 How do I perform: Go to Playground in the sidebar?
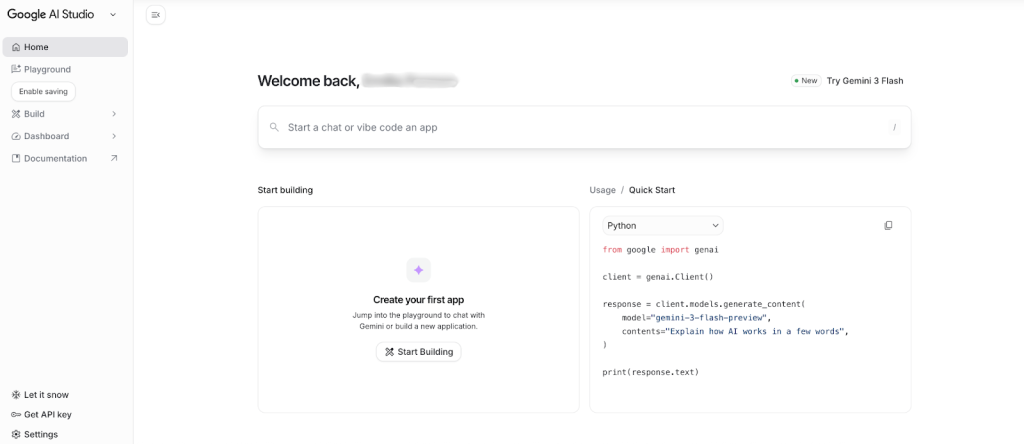[x=47, y=69]
